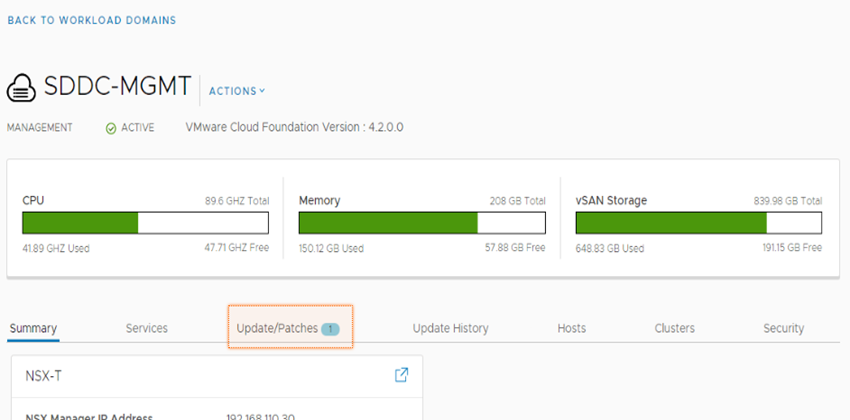Screen dimensions: 850x420
Task: Click the MANAGEMENT domain type label
Action: click(x=40, y=128)
